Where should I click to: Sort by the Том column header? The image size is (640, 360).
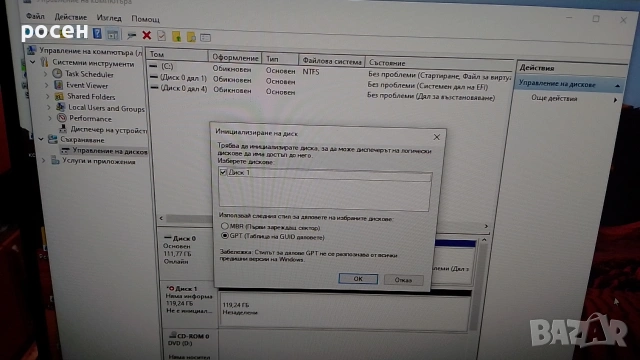point(177,54)
